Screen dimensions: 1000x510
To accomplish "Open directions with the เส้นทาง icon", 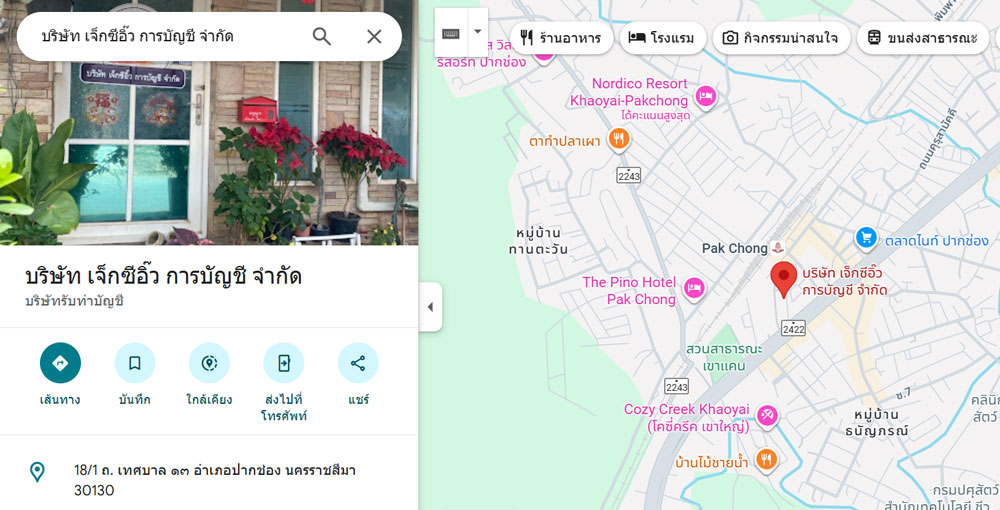I will (x=60, y=363).
